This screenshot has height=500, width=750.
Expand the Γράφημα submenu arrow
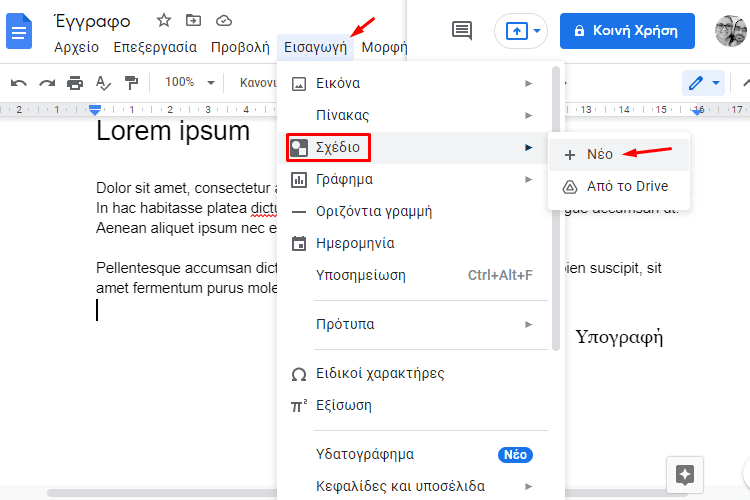(x=529, y=179)
